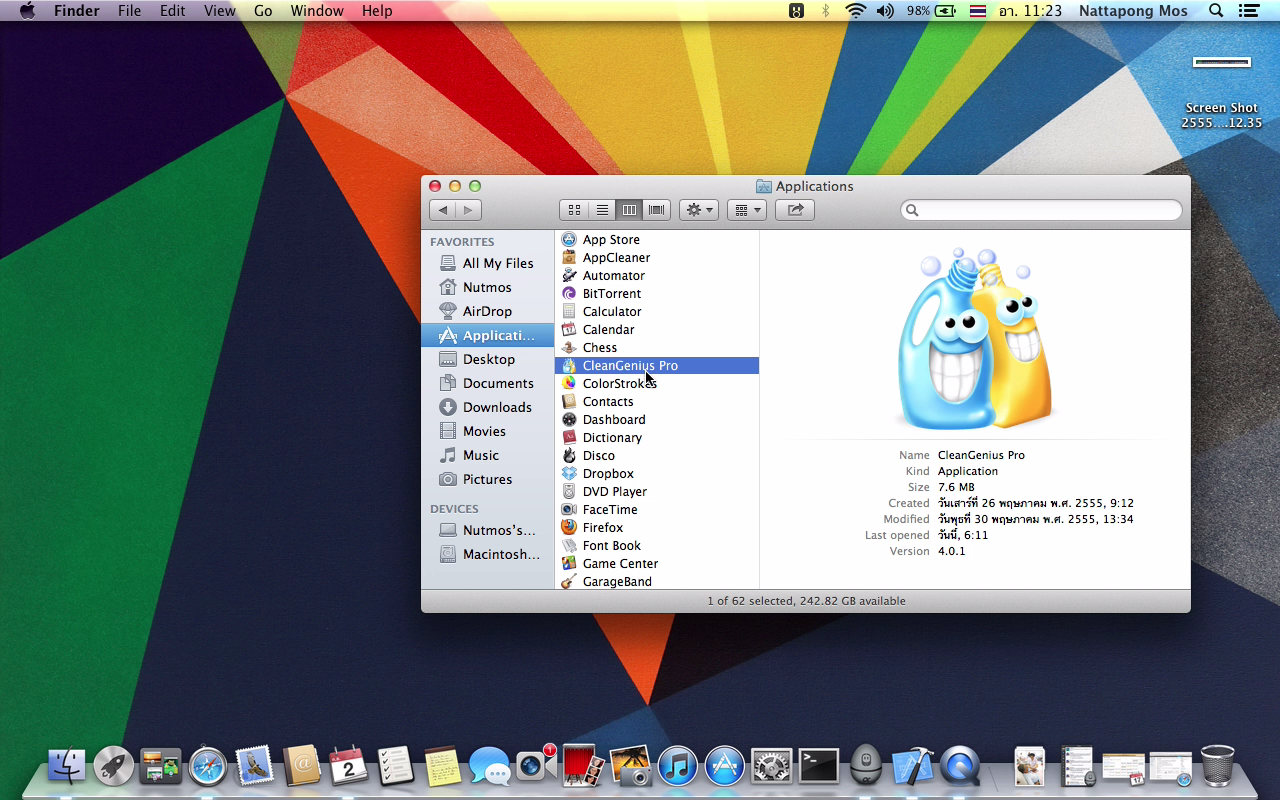This screenshot has width=1280, height=800.
Task: Open the Trash in the Dock
Action: 1217,767
